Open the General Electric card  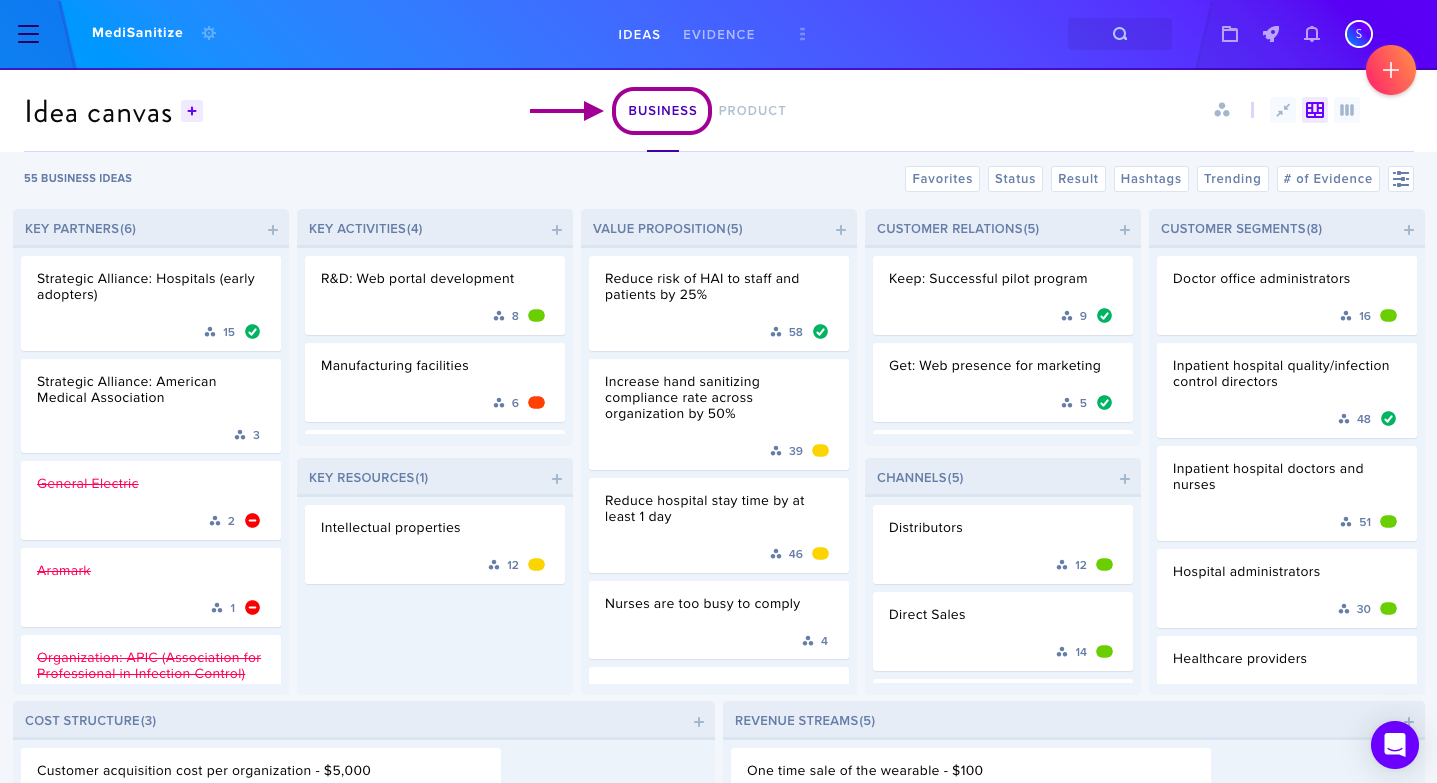pyautogui.click(x=151, y=500)
